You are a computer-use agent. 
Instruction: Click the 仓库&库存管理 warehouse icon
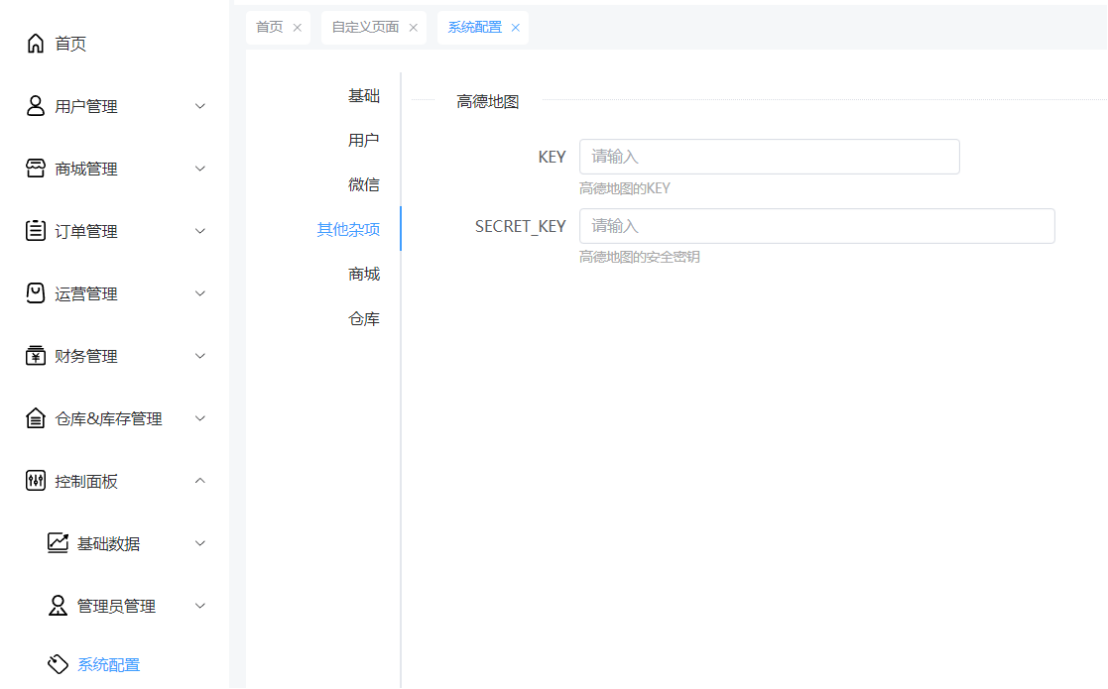point(35,418)
